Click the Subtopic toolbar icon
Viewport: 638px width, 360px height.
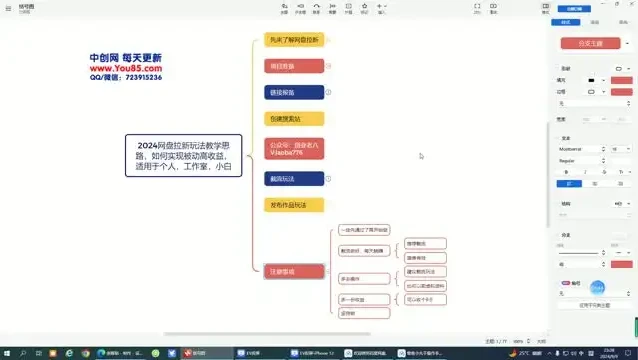pyautogui.click(x=300, y=8)
